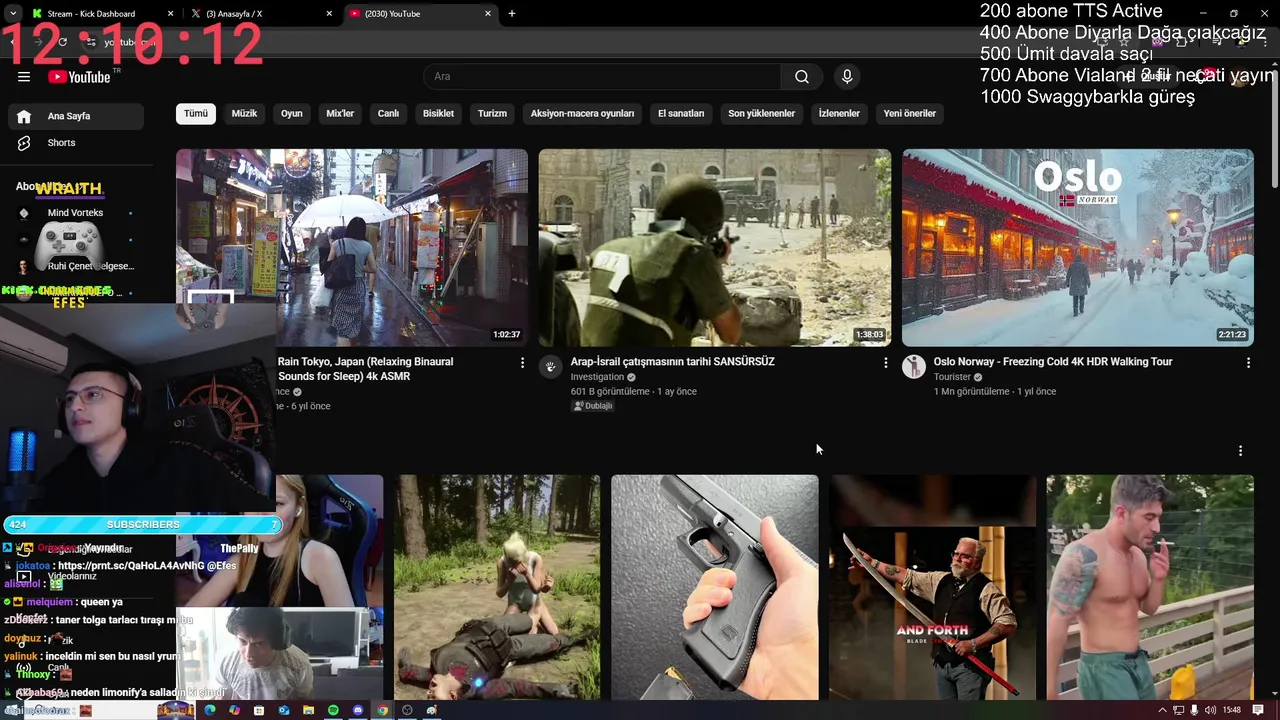Open a new Chrome tab
Viewport: 1280px width, 720px height.
512,14
